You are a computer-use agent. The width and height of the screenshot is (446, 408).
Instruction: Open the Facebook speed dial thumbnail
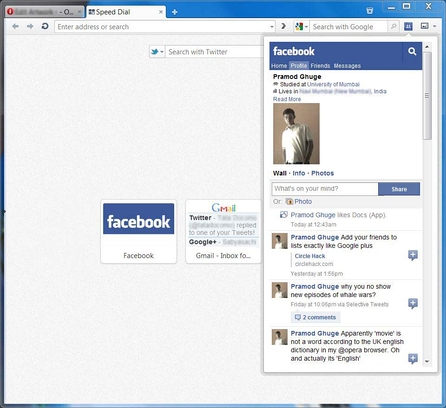coord(138,232)
